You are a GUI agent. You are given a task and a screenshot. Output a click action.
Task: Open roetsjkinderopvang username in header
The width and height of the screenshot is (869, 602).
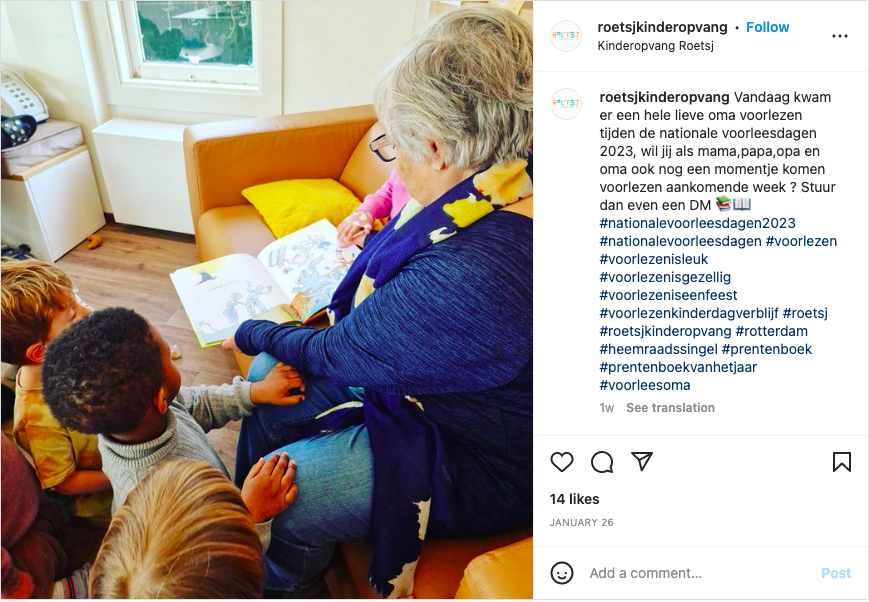[662, 27]
